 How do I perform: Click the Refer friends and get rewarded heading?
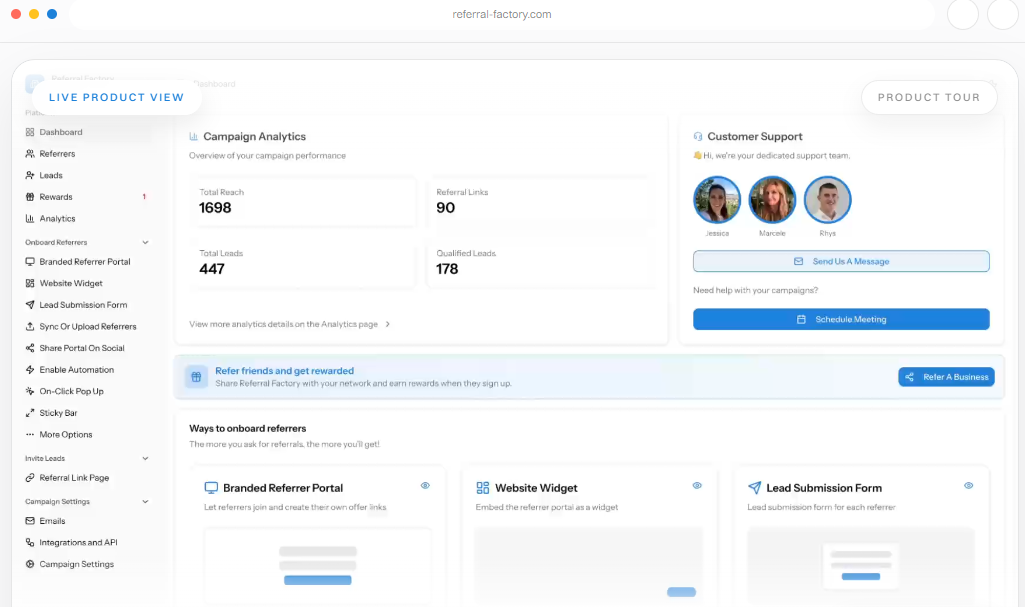284,370
